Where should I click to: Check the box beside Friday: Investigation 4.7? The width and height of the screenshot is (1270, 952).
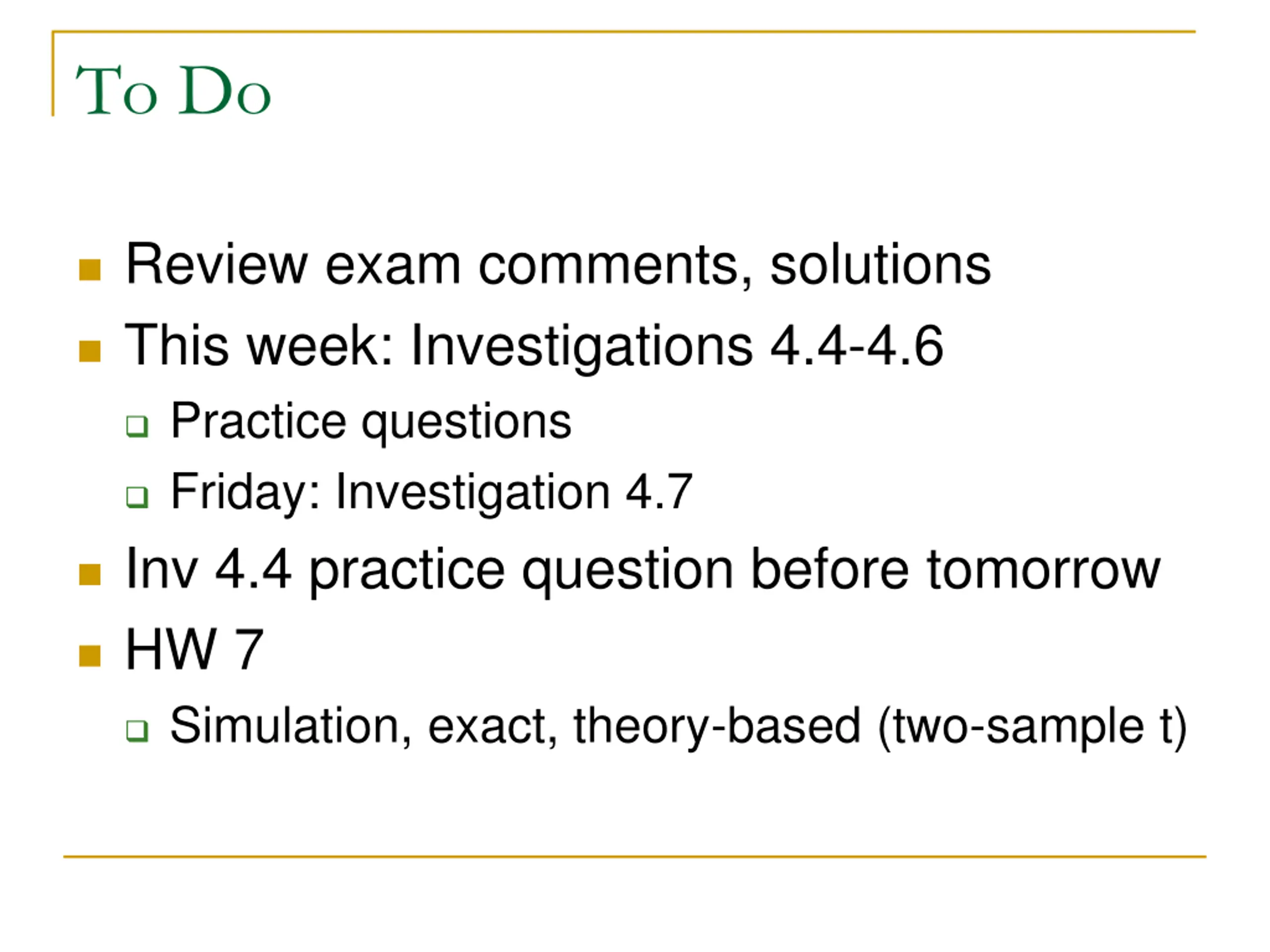pyautogui.click(x=137, y=497)
